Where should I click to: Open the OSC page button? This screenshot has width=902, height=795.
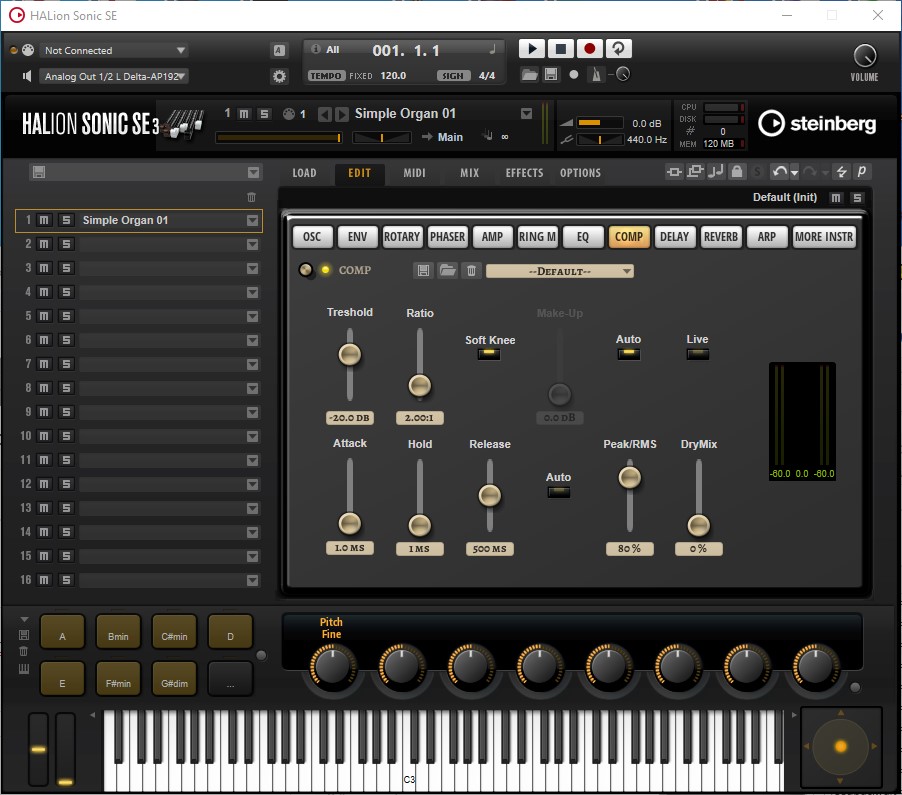[x=312, y=237]
